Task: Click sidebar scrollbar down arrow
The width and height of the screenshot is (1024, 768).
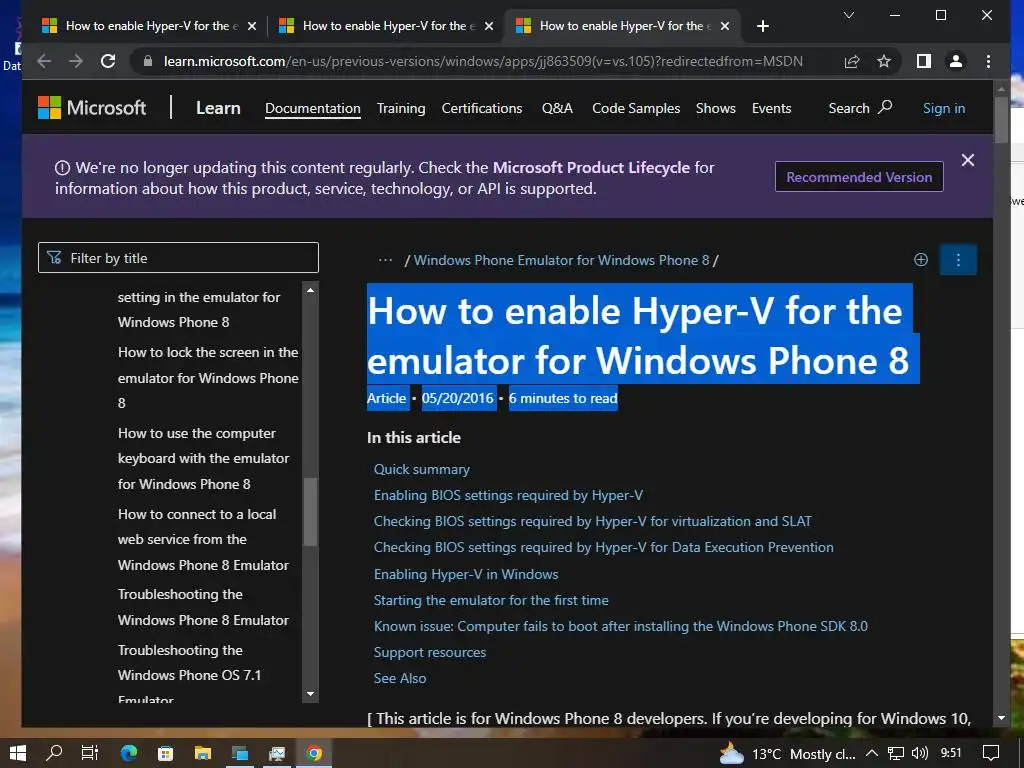Action: (x=310, y=694)
